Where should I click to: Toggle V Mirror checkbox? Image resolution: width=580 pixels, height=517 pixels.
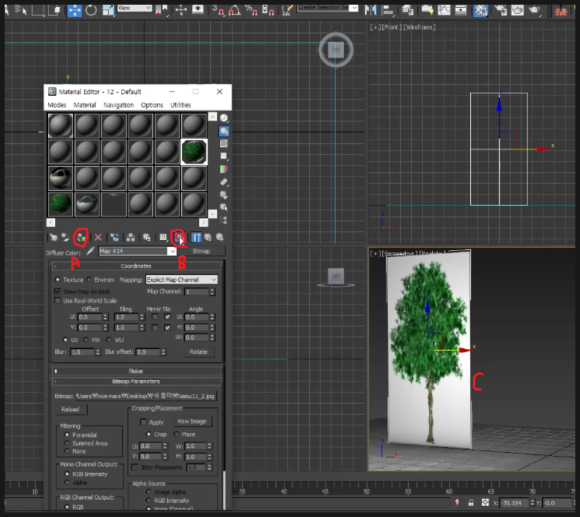(155, 328)
